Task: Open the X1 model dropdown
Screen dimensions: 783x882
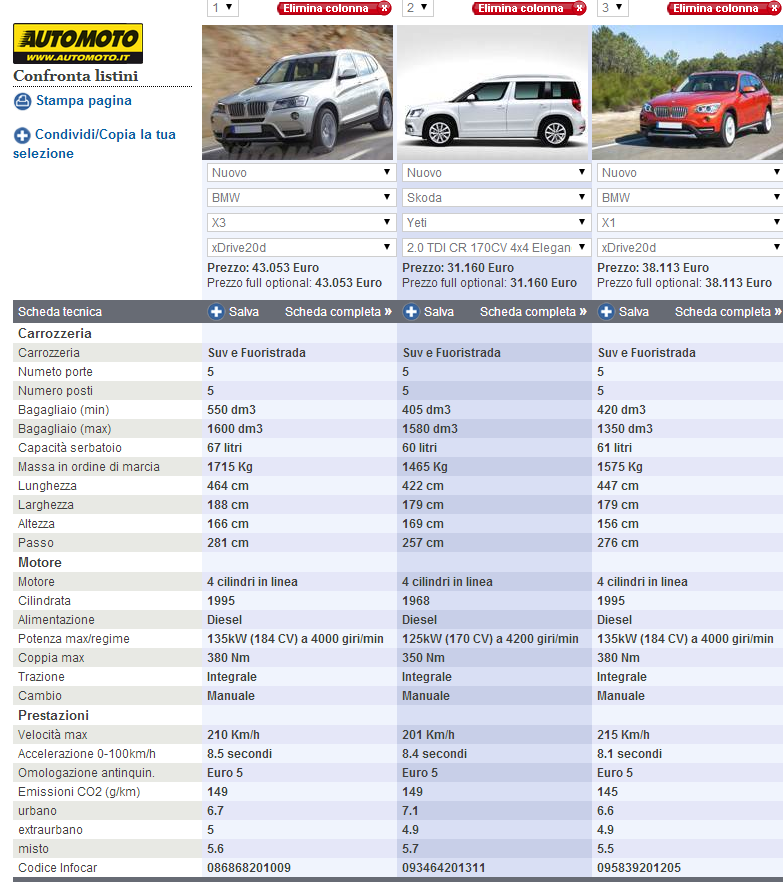Action: click(690, 222)
